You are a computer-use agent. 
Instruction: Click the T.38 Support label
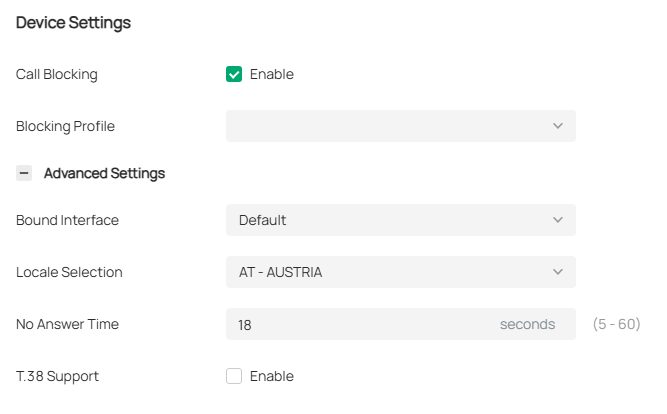click(57, 376)
